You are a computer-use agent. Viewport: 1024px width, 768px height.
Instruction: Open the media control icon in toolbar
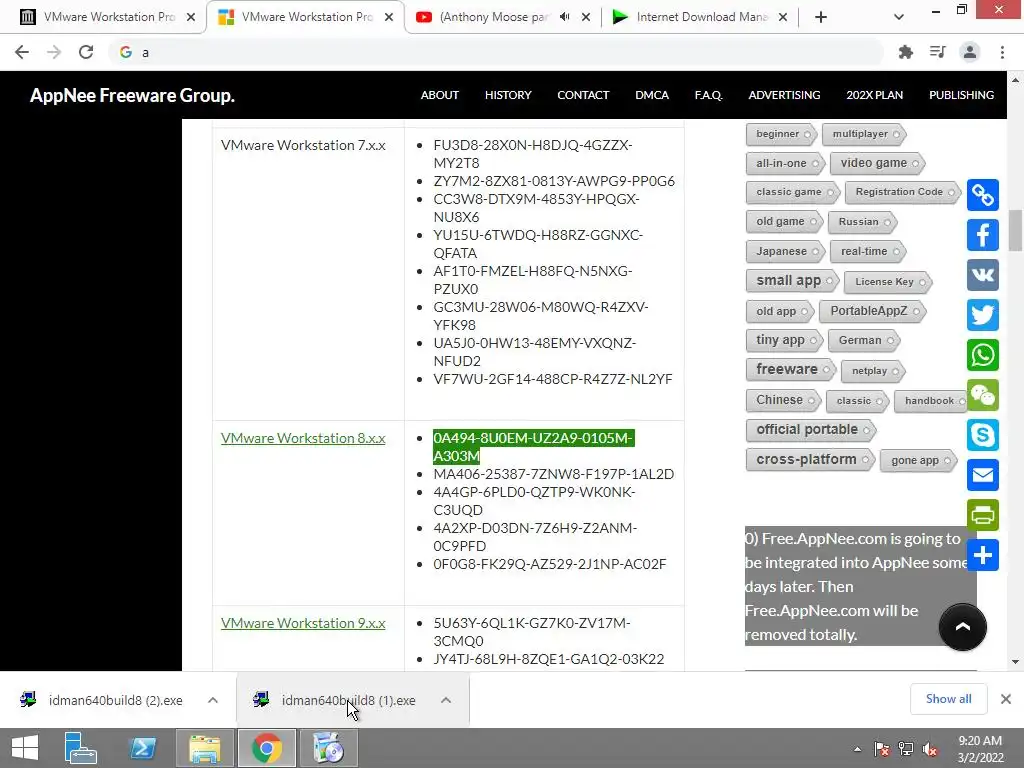[937, 52]
